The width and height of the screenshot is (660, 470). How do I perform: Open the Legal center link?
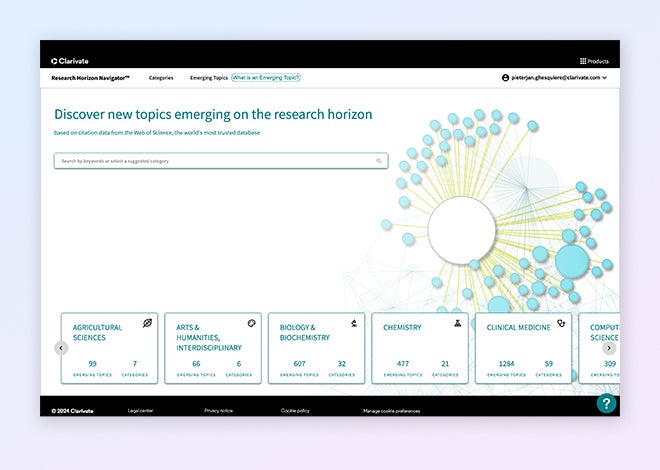140,411
